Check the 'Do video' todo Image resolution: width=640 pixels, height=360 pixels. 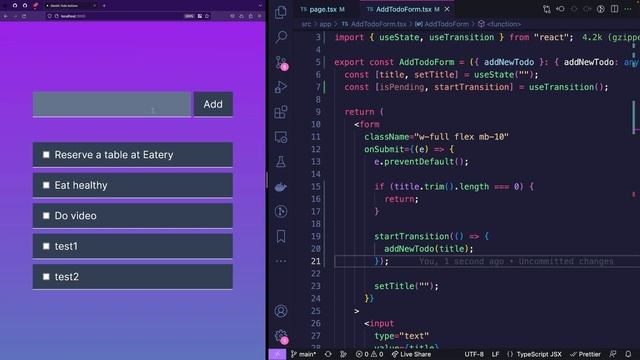click(x=46, y=216)
